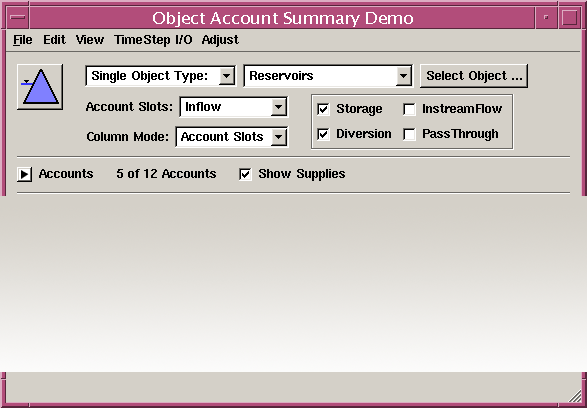The width and height of the screenshot is (587, 408).
Task: Uncheck the Storage checkbox
Action: 323,109
